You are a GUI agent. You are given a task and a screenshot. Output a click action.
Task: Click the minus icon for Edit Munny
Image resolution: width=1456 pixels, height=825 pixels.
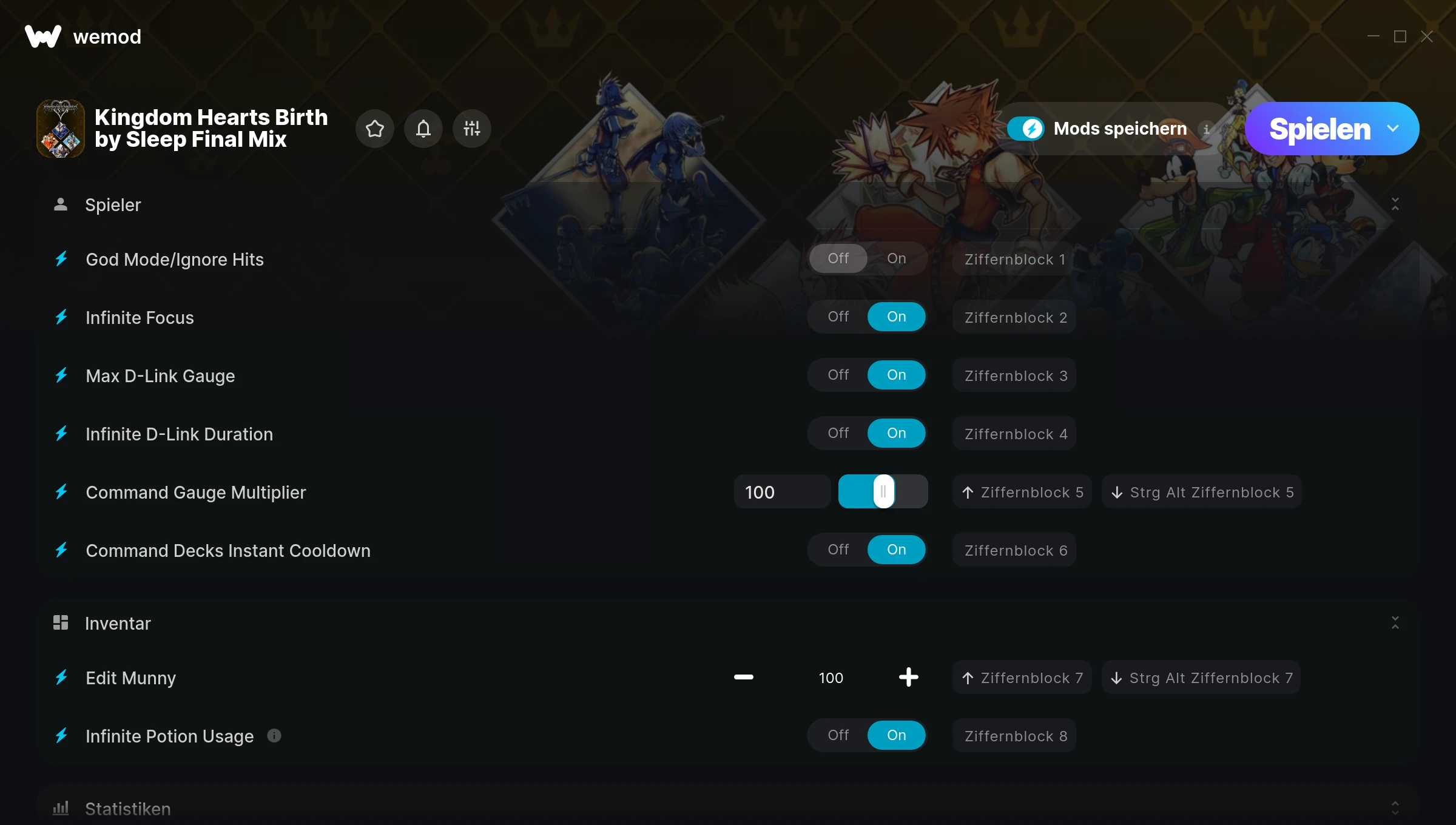coord(744,677)
